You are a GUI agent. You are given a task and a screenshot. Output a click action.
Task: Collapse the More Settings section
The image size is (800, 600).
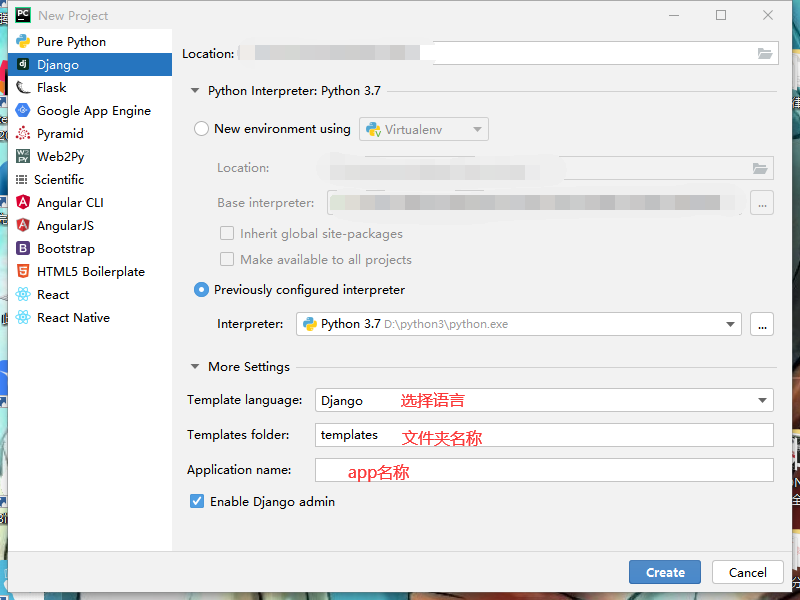pyautogui.click(x=194, y=367)
